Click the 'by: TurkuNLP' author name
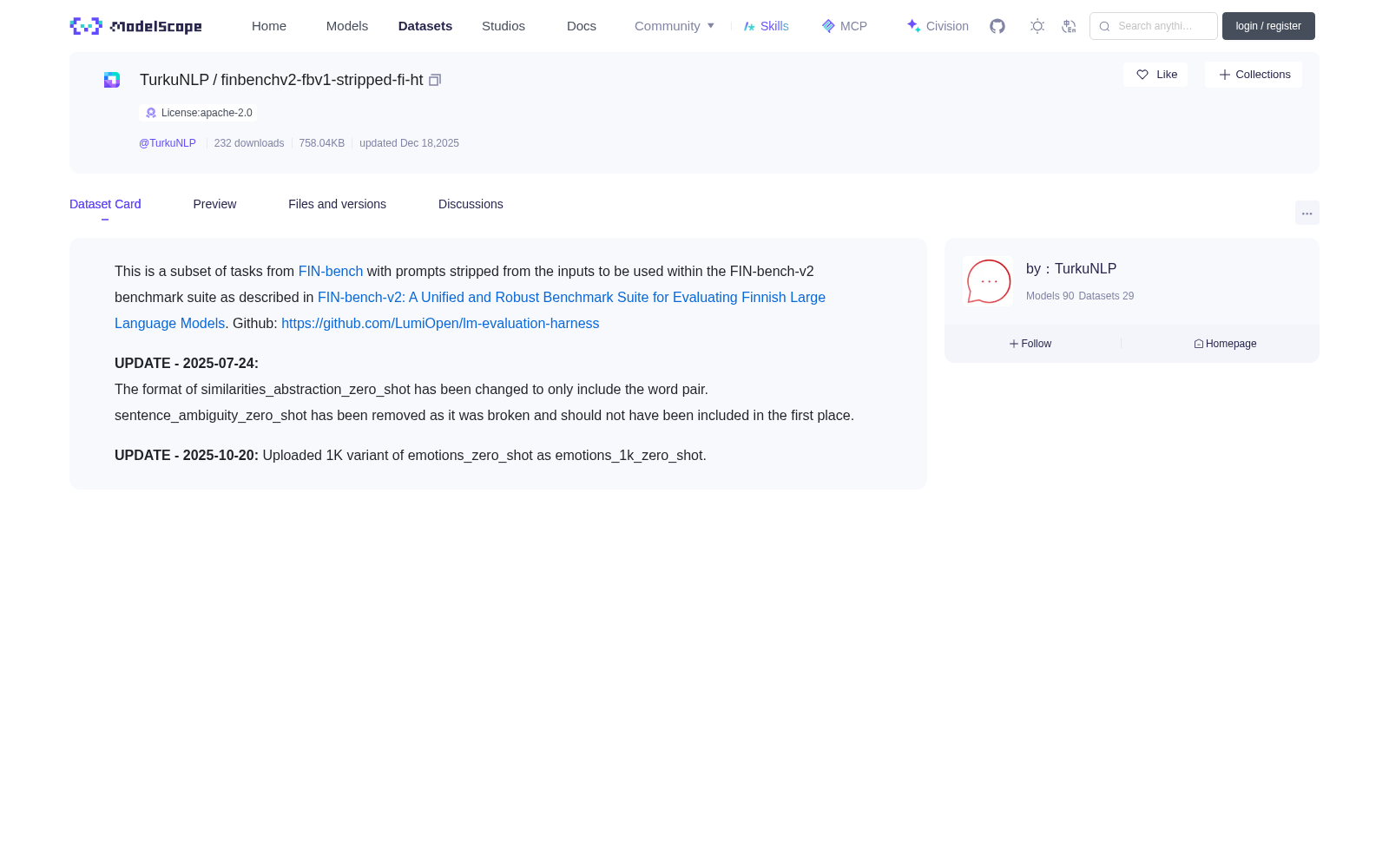This screenshot has height=868, width=1389. pos(1071,269)
